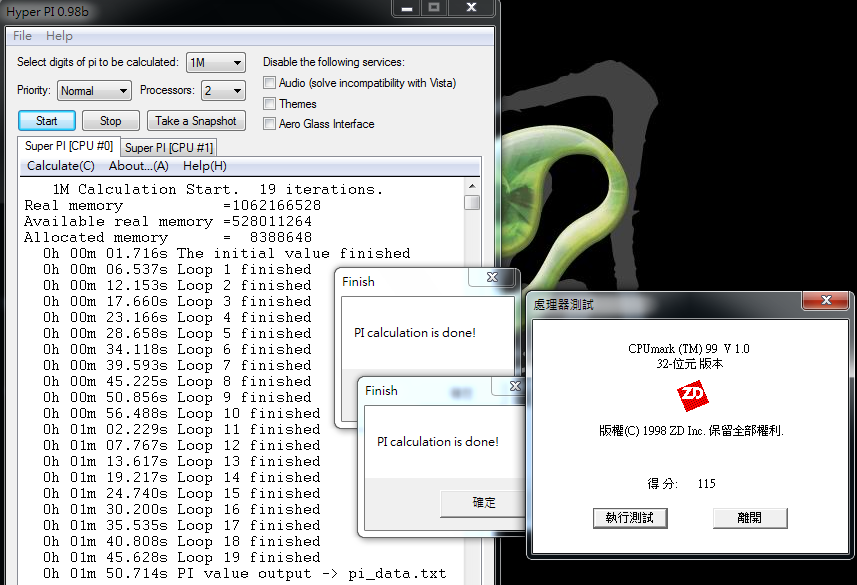Viewport: 857px width, 585px height.
Task: Click the 'The initial value finished' line
Action: click(227, 253)
